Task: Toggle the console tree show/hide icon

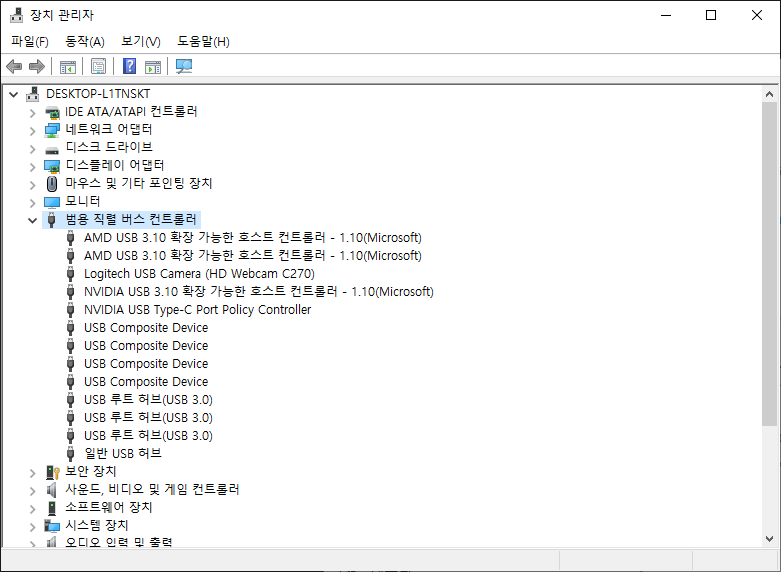Action: [x=68, y=66]
